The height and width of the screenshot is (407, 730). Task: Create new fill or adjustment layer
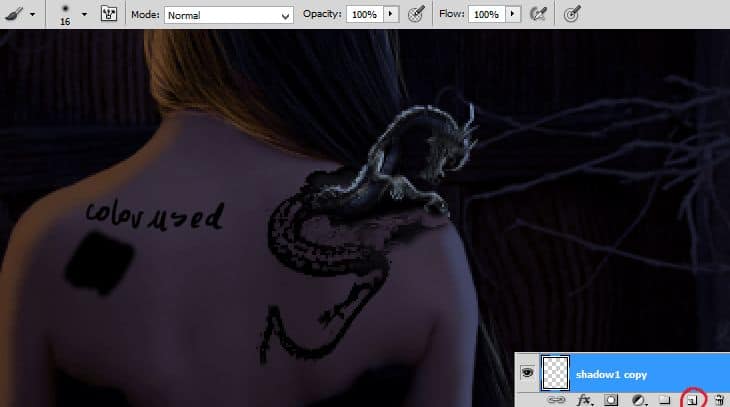pos(637,399)
